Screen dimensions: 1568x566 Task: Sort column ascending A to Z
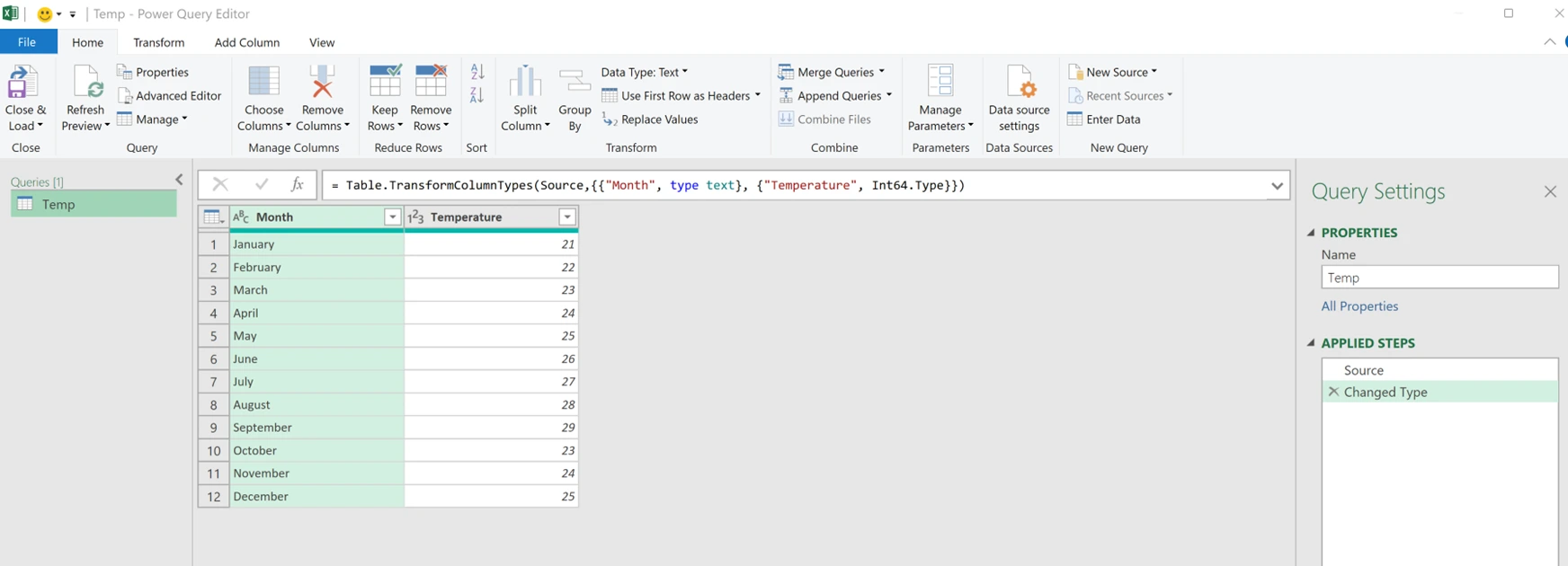tap(477, 72)
